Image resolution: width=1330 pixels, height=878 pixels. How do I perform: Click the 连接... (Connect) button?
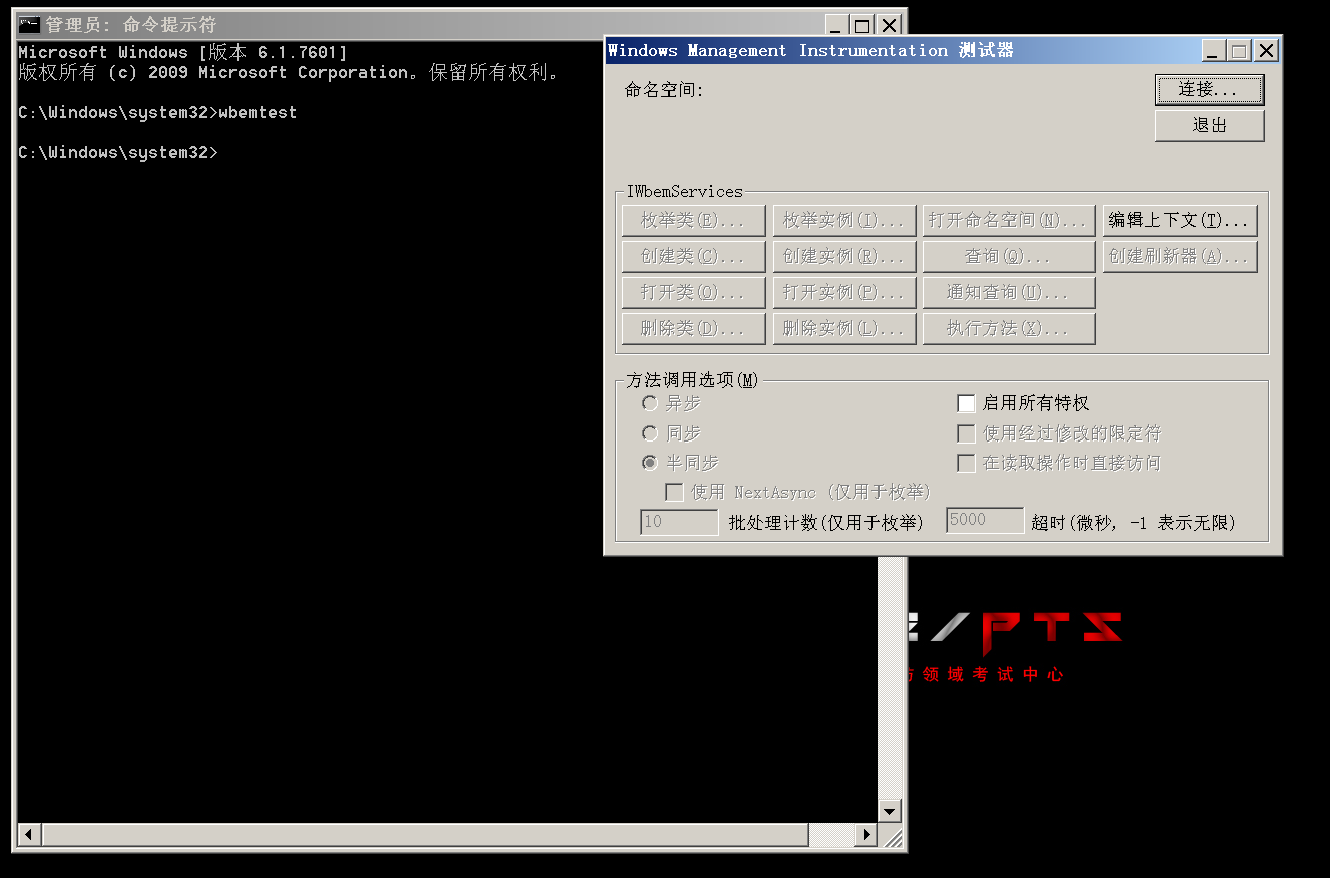[x=1209, y=90]
